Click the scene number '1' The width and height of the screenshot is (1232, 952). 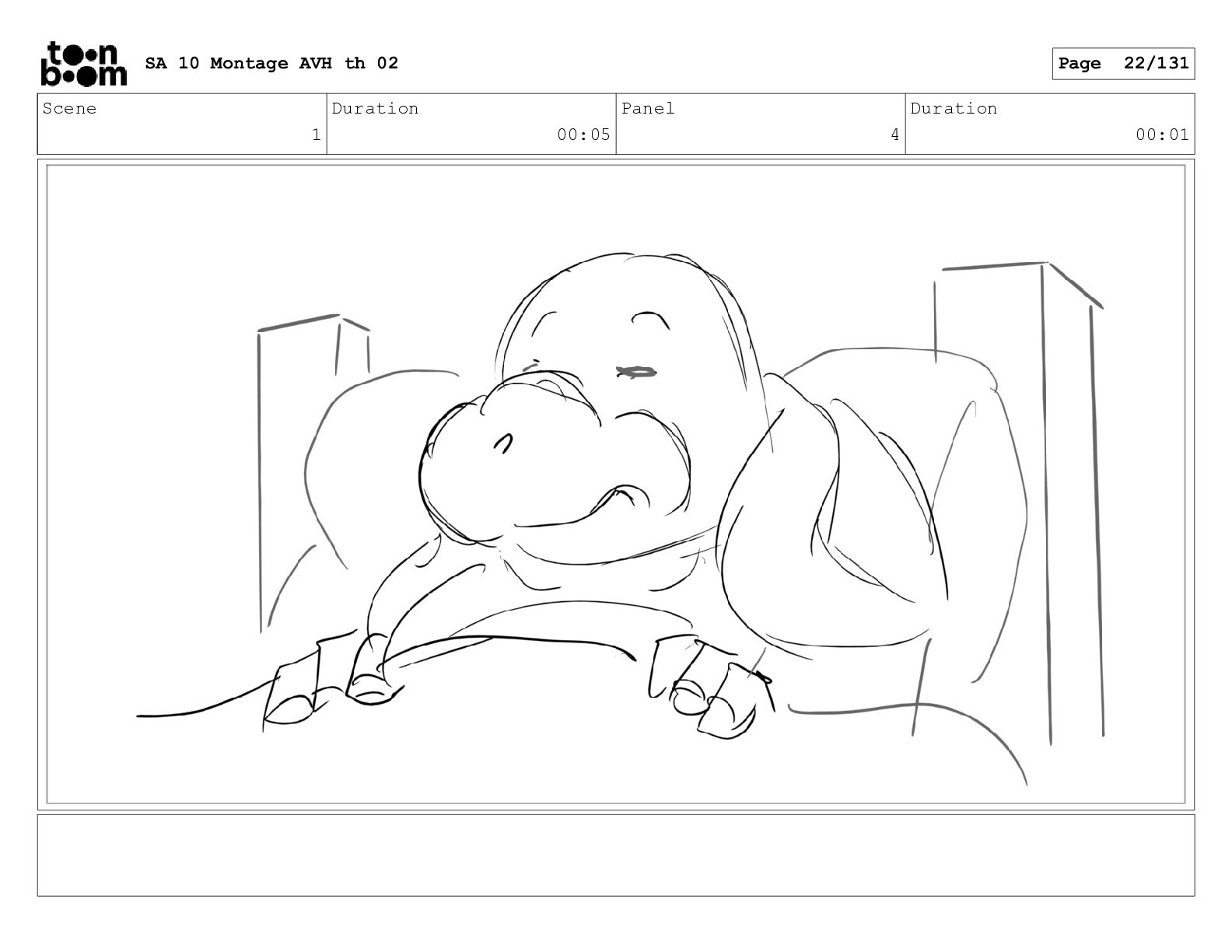tap(316, 135)
